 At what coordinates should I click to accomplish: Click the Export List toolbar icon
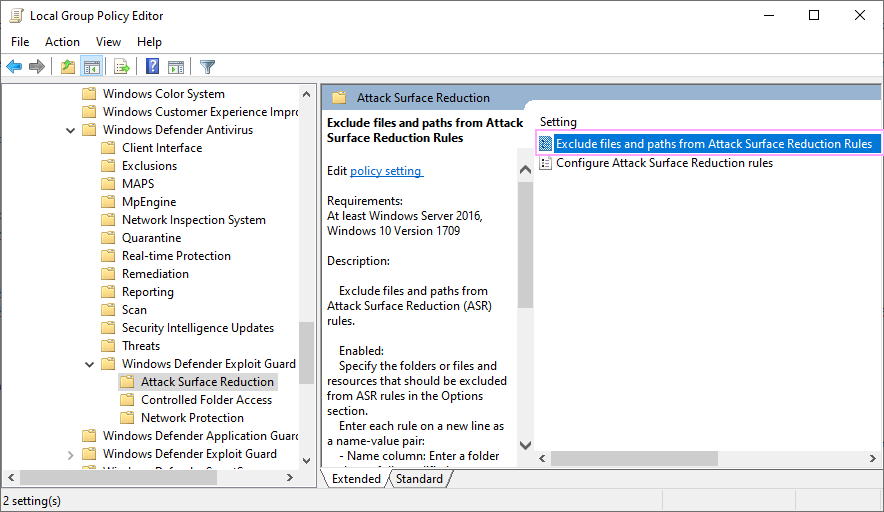(x=121, y=67)
